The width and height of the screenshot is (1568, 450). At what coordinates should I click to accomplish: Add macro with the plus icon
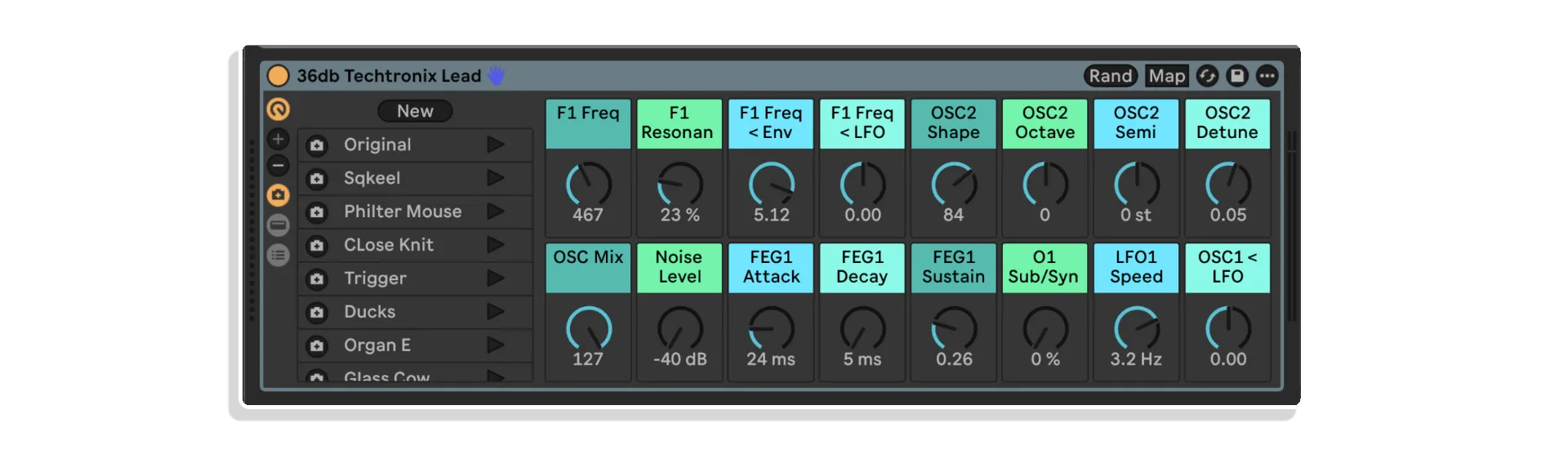tap(278, 139)
